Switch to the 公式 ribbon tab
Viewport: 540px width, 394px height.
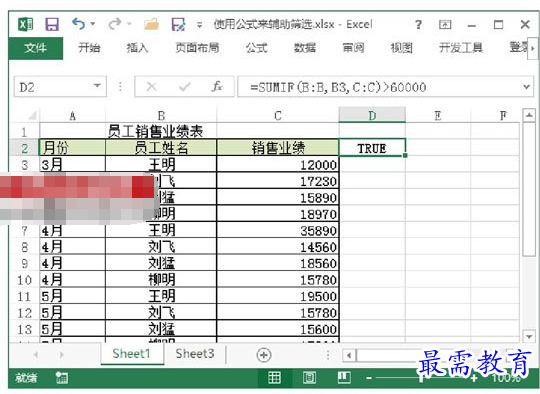click(257, 48)
